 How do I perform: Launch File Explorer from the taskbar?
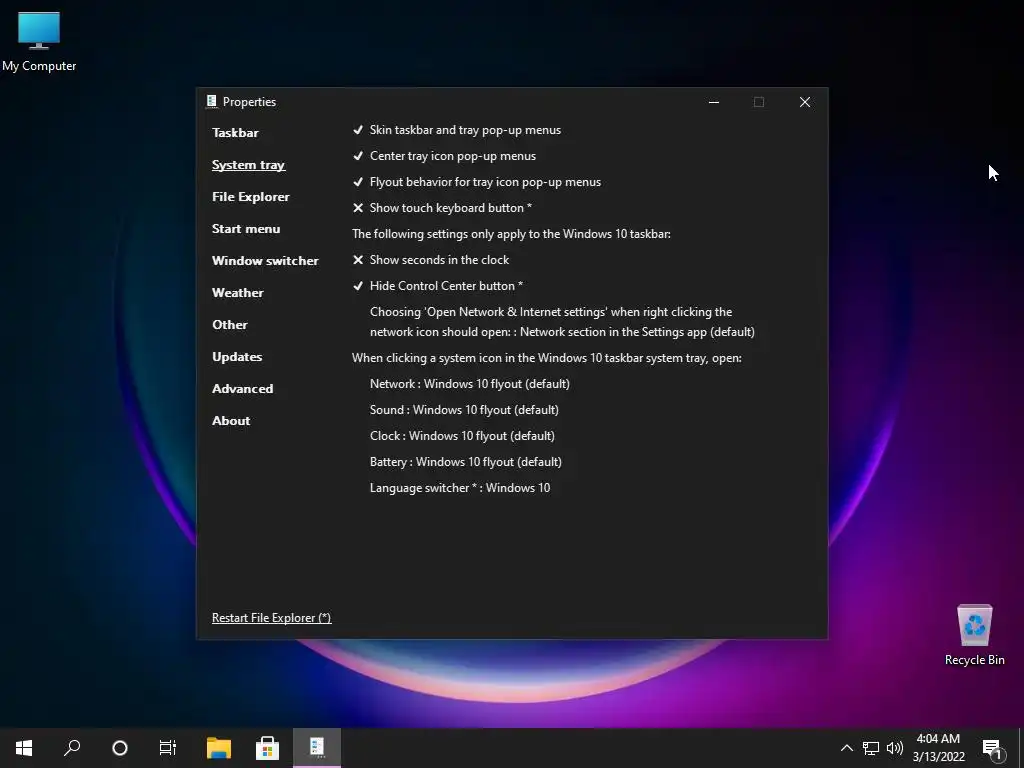pos(219,748)
